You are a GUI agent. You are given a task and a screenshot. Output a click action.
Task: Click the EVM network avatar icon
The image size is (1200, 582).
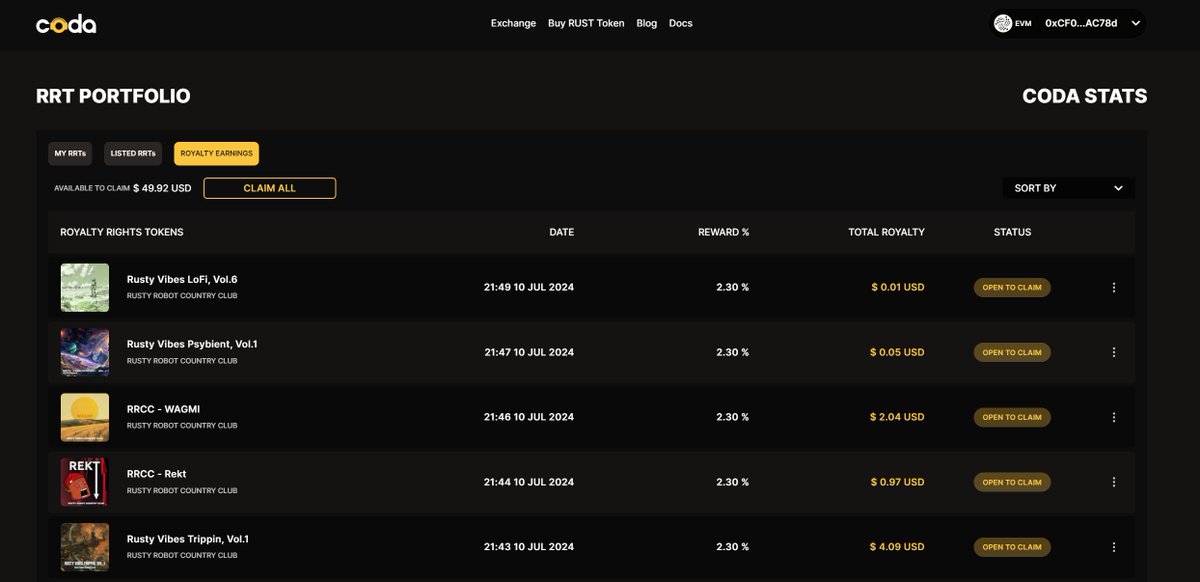coord(1003,23)
